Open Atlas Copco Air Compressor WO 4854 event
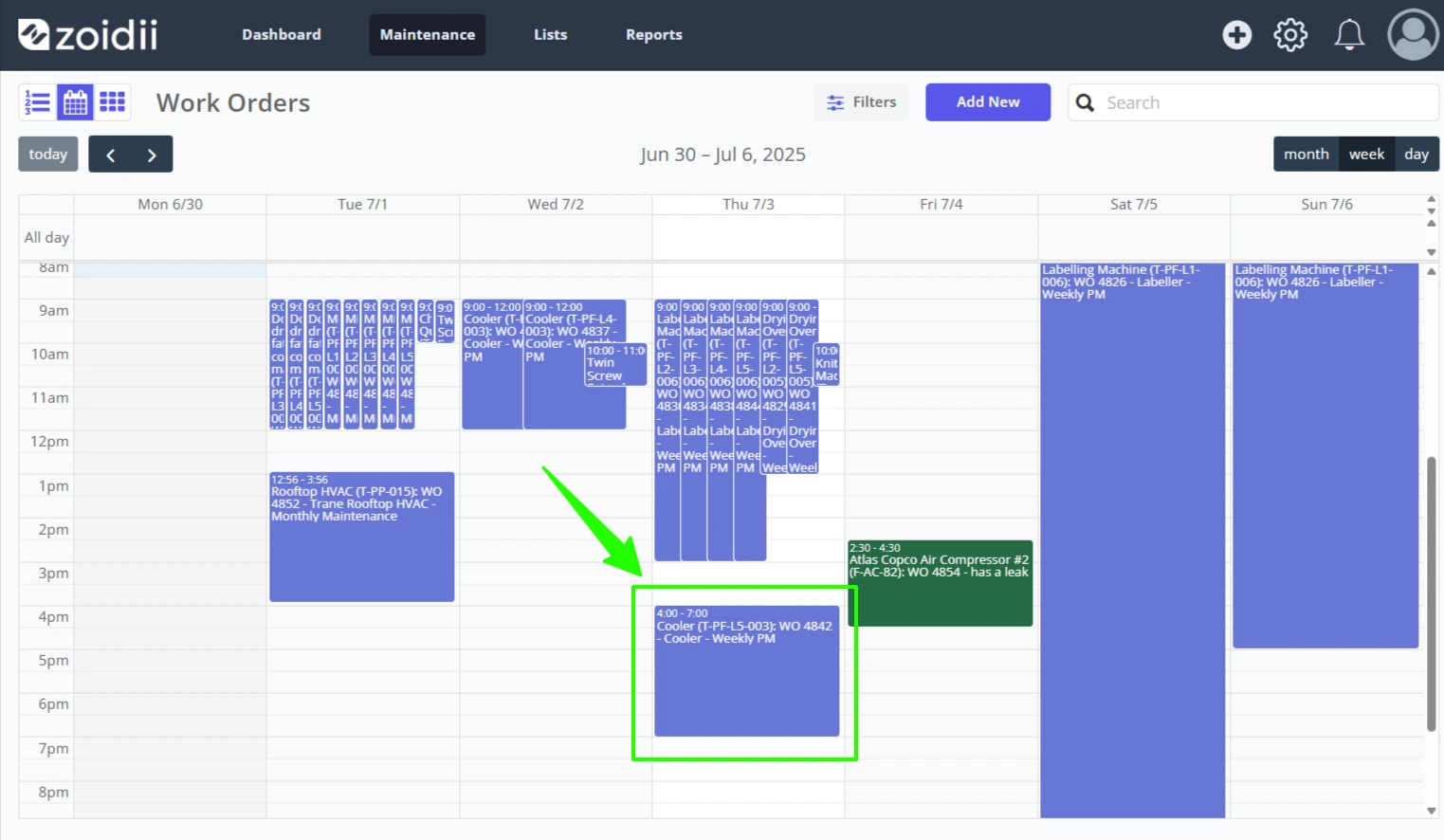The height and width of the screenshot is (840, 1444). click(940, 583)
